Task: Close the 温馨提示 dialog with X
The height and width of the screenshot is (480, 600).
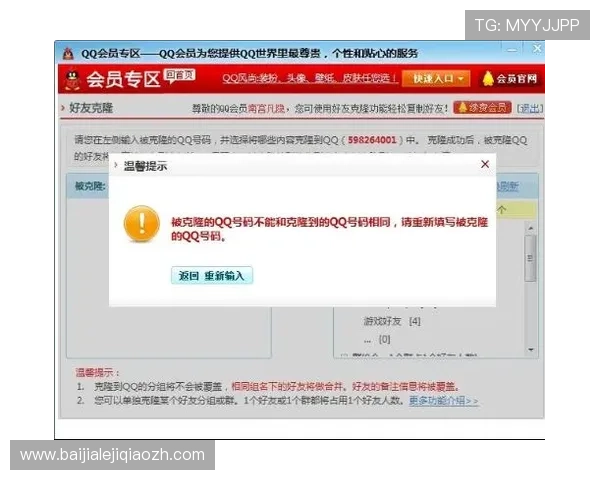Action: click(x=485, y=164)
